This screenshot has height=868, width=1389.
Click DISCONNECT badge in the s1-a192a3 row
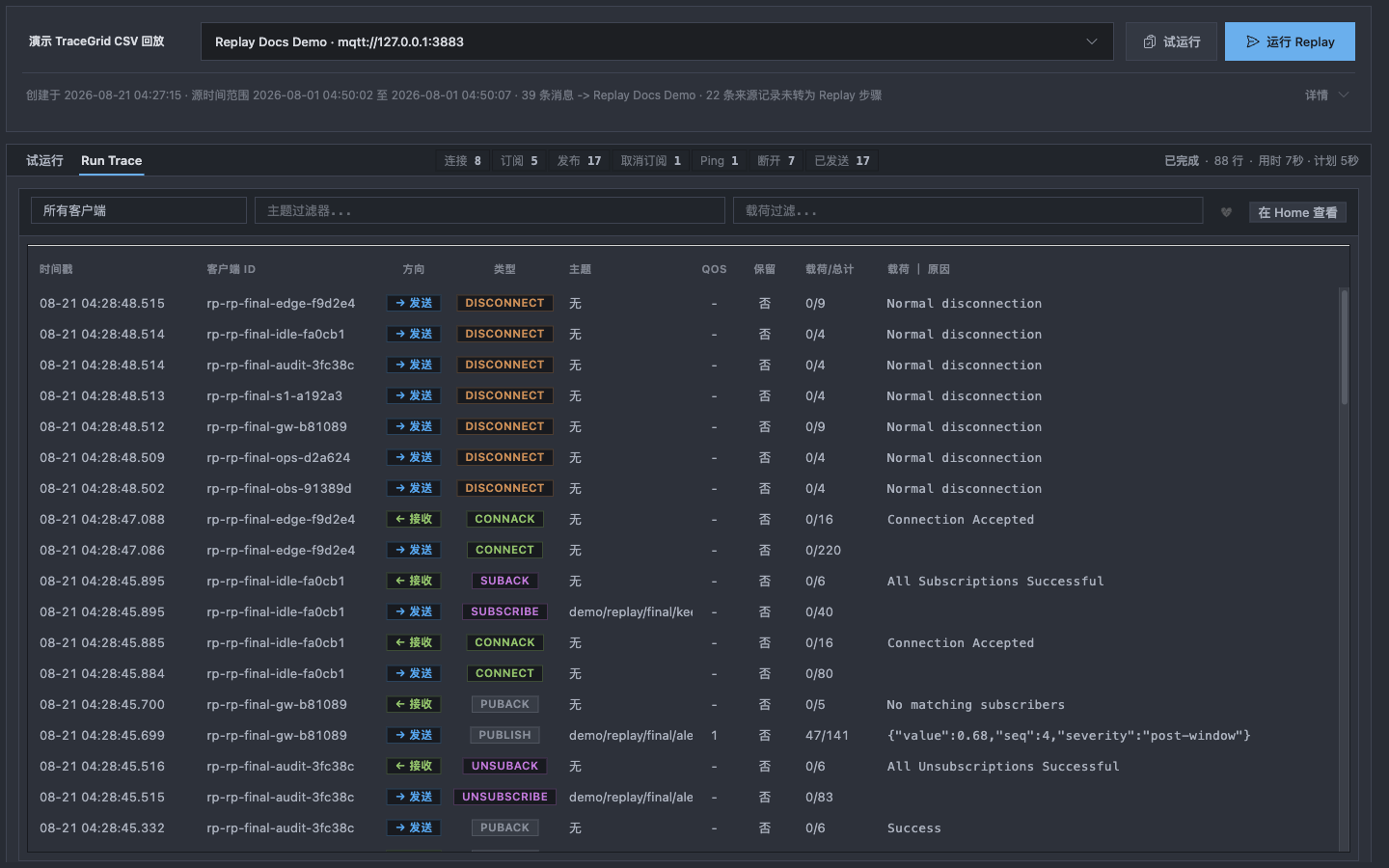[x=504, y=395]
